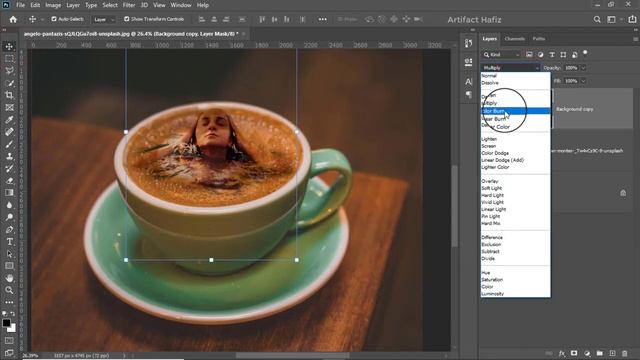The height and width of the screenshot is (360, 640).
Task: Create a new layer icon
Action: coord(612,353)
